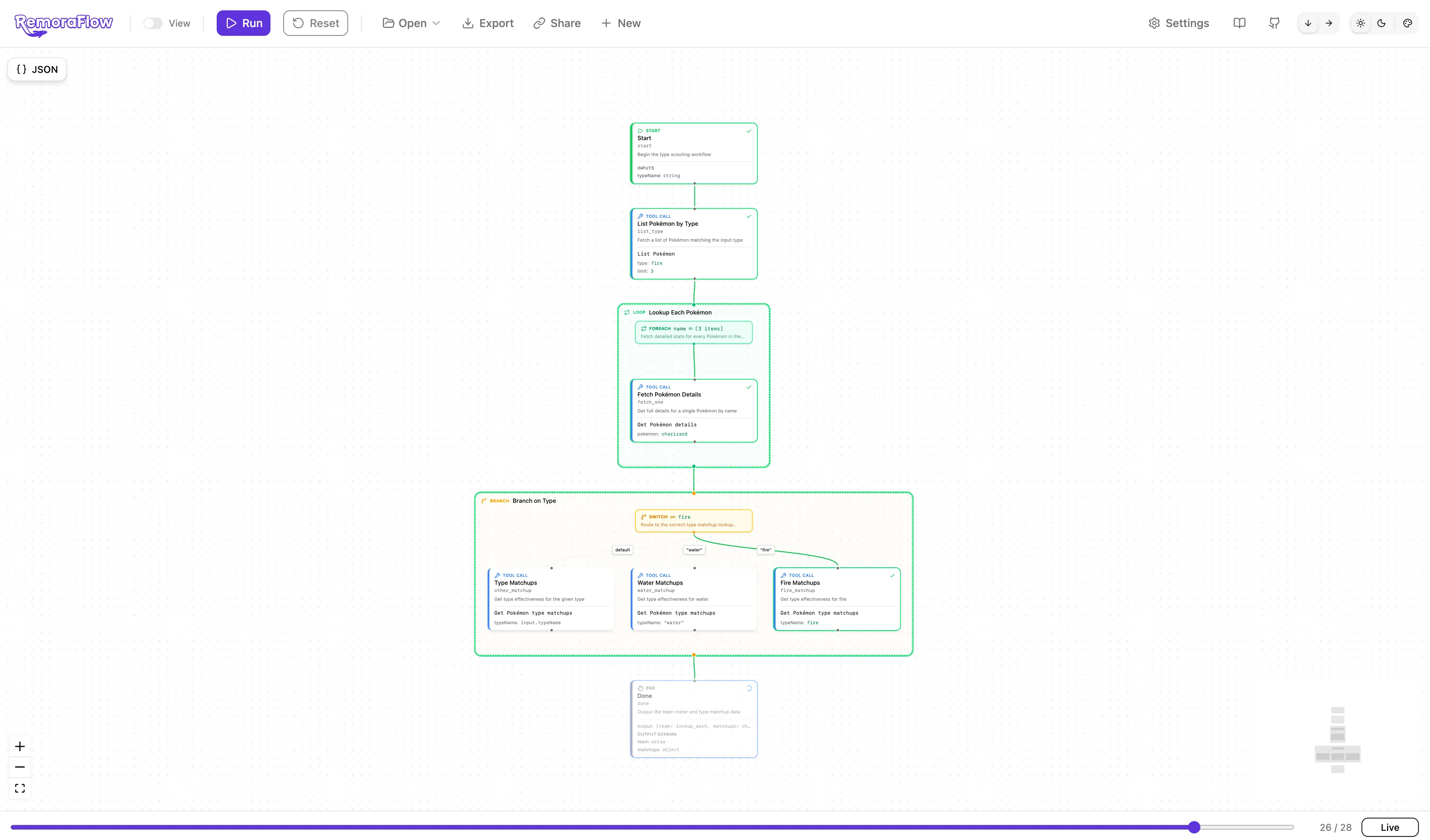Image resolution: width=1430 pixels, height=840 pixels.
Task: Share the workflow link
Action: click(x=557, y=23)
